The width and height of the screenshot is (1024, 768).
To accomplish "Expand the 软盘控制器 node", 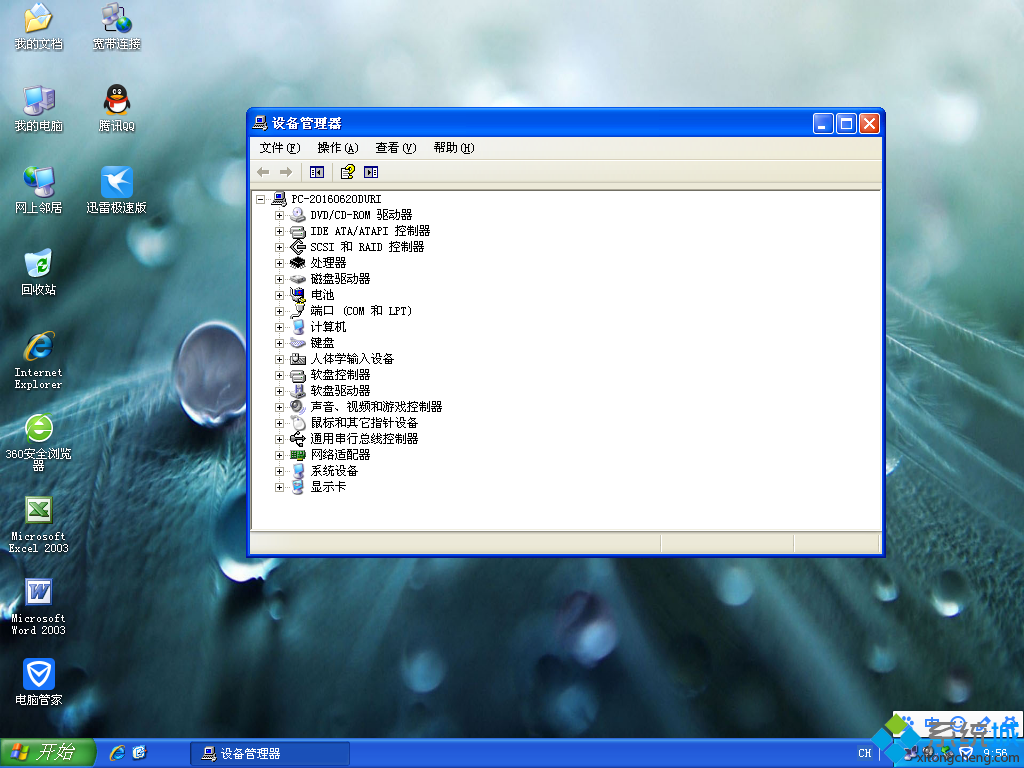I will click(280, 375).
